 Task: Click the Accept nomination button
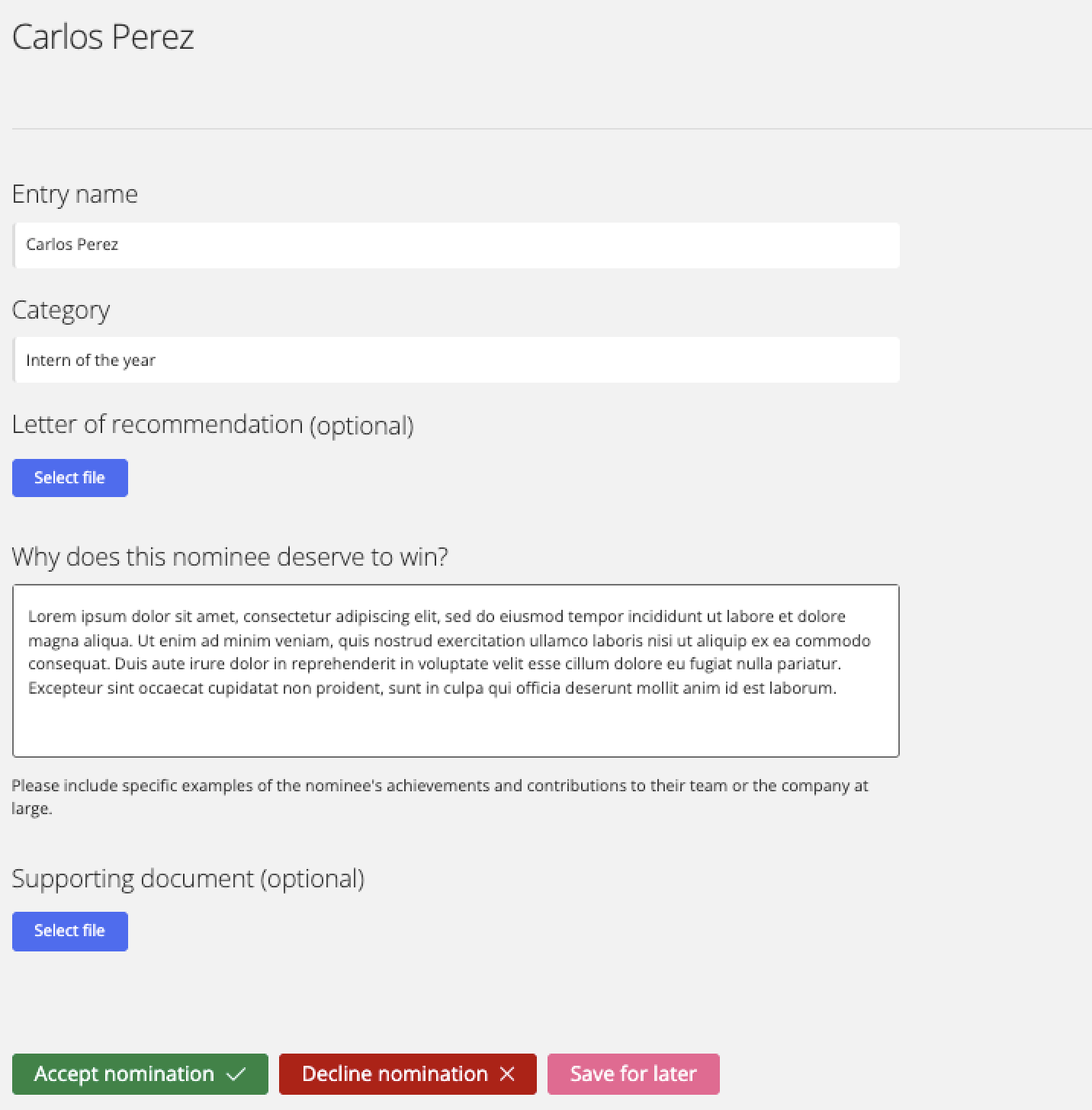click(140, 1074)
